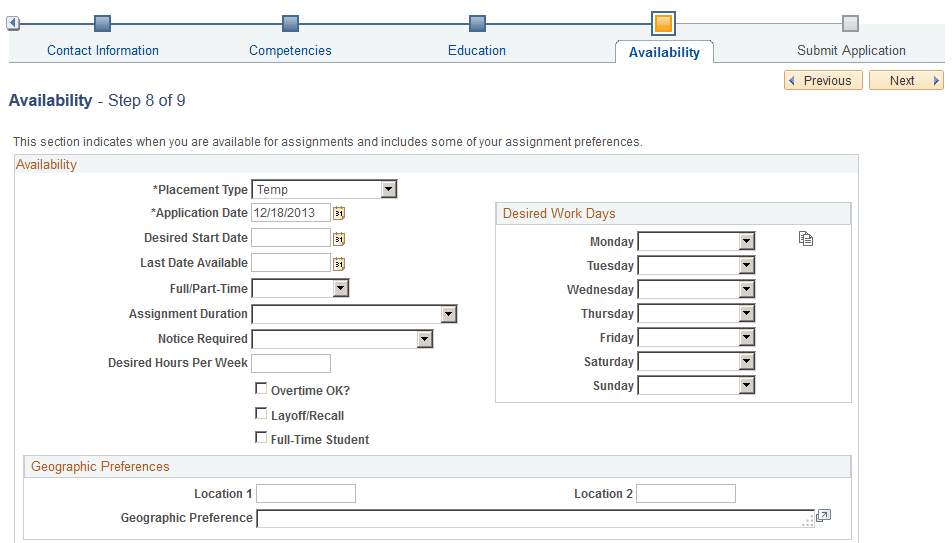The image size is (952, 543).
Task: Click the copy icon beside Monday
Action: pos(806,239)
